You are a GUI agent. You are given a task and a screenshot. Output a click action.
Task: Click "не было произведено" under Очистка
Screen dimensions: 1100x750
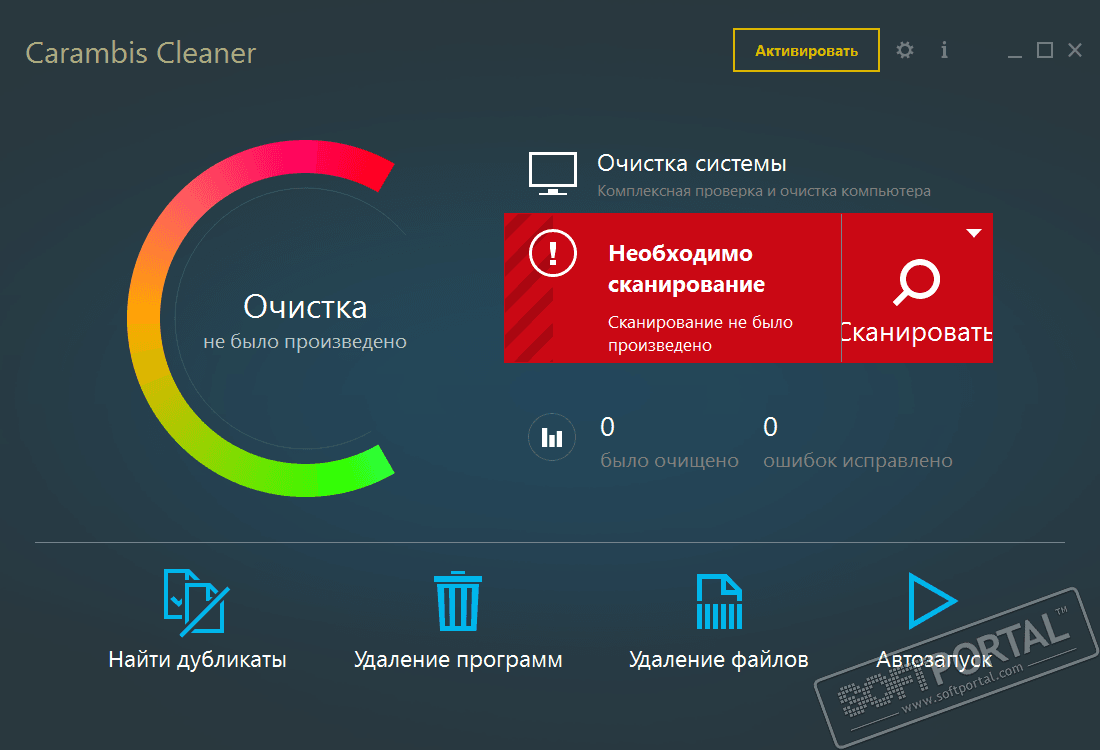click(x=305, y=342)
